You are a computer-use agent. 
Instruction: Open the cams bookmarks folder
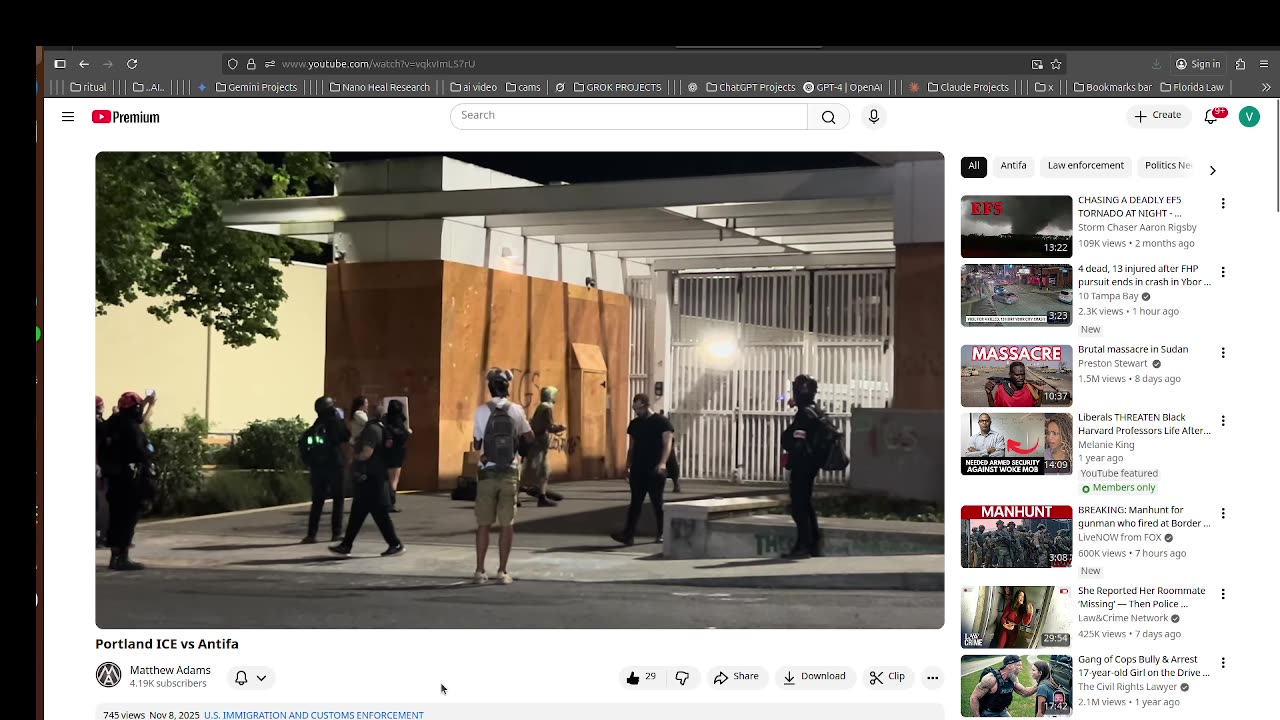tap(523, 87)
